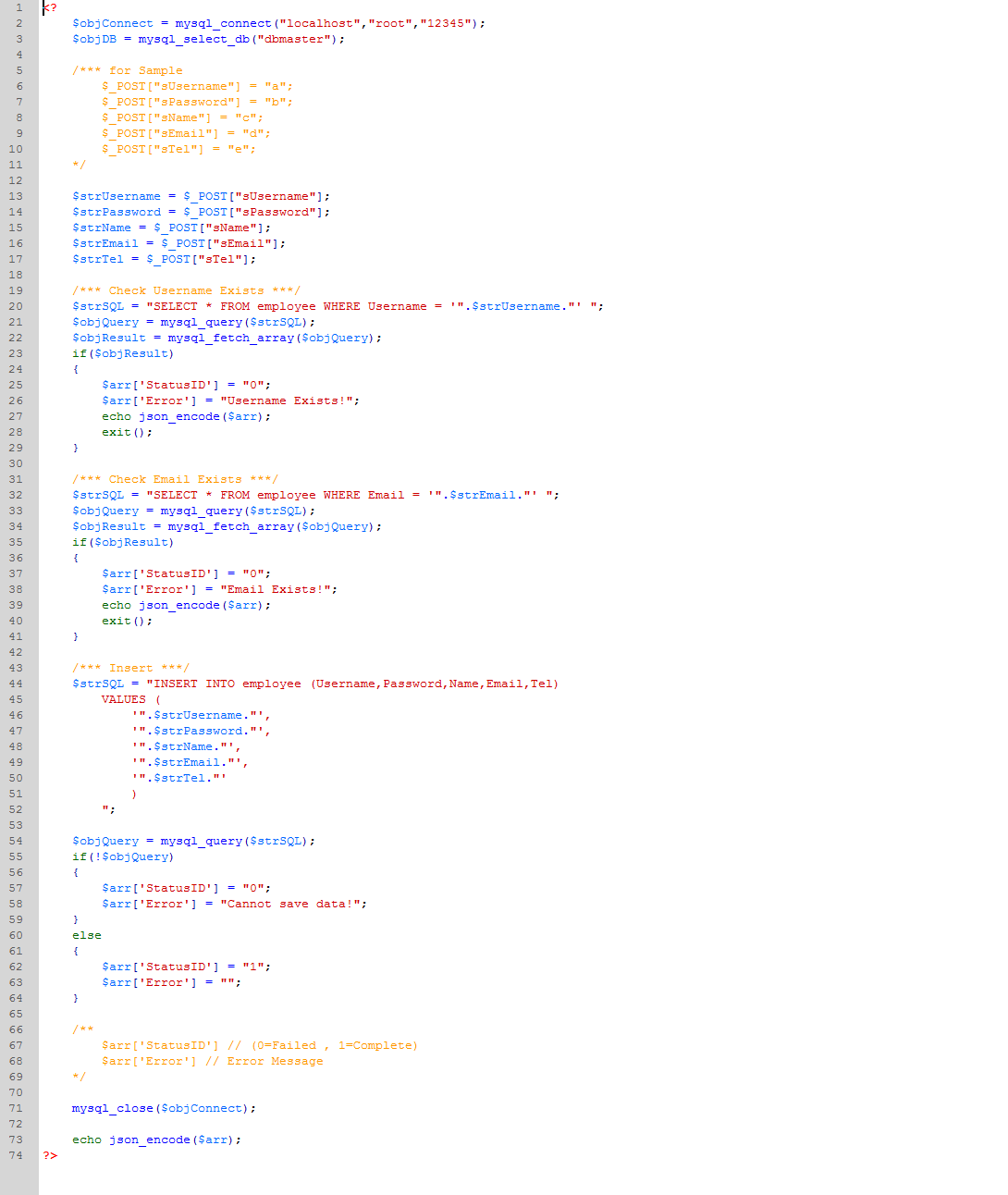Click the $strTel = $_POST["sTel"]; assignment
The height and width of the screenshot is (1195, 1008).
[x=164, y=259]
